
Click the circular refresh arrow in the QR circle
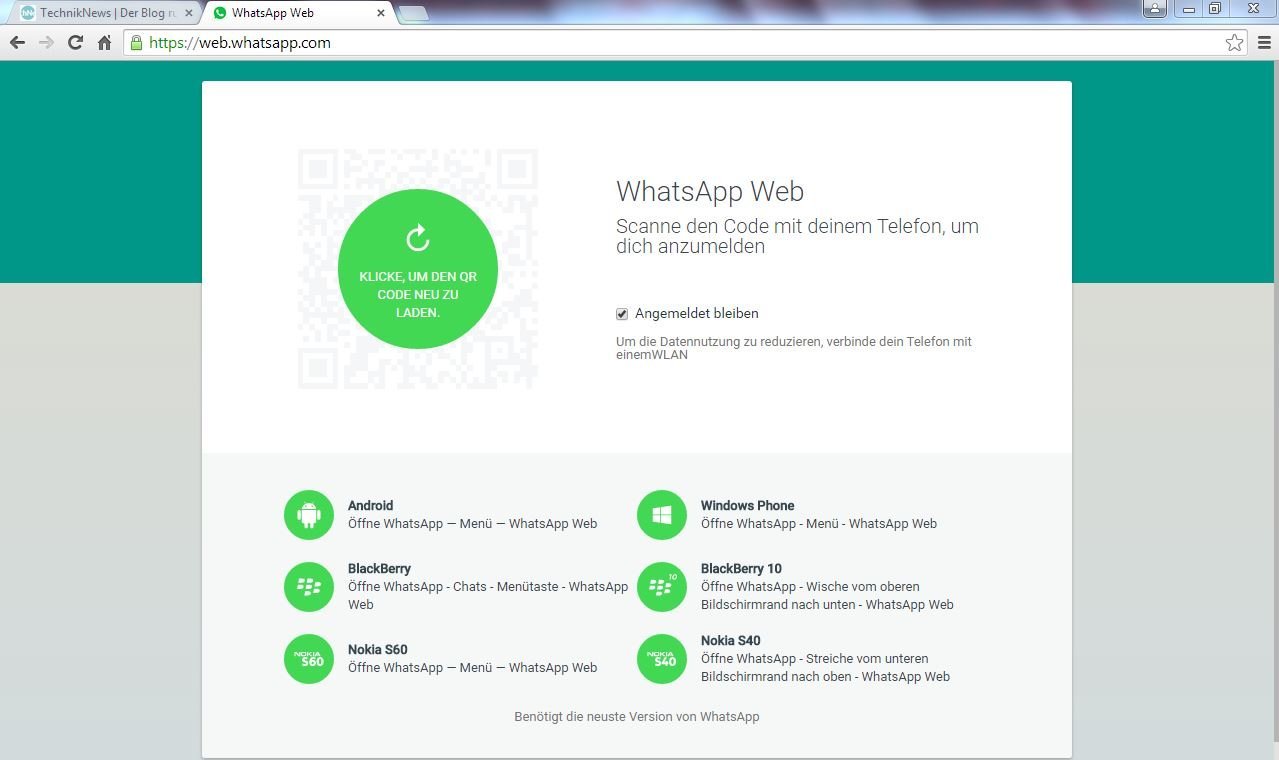tap(418, 238)
